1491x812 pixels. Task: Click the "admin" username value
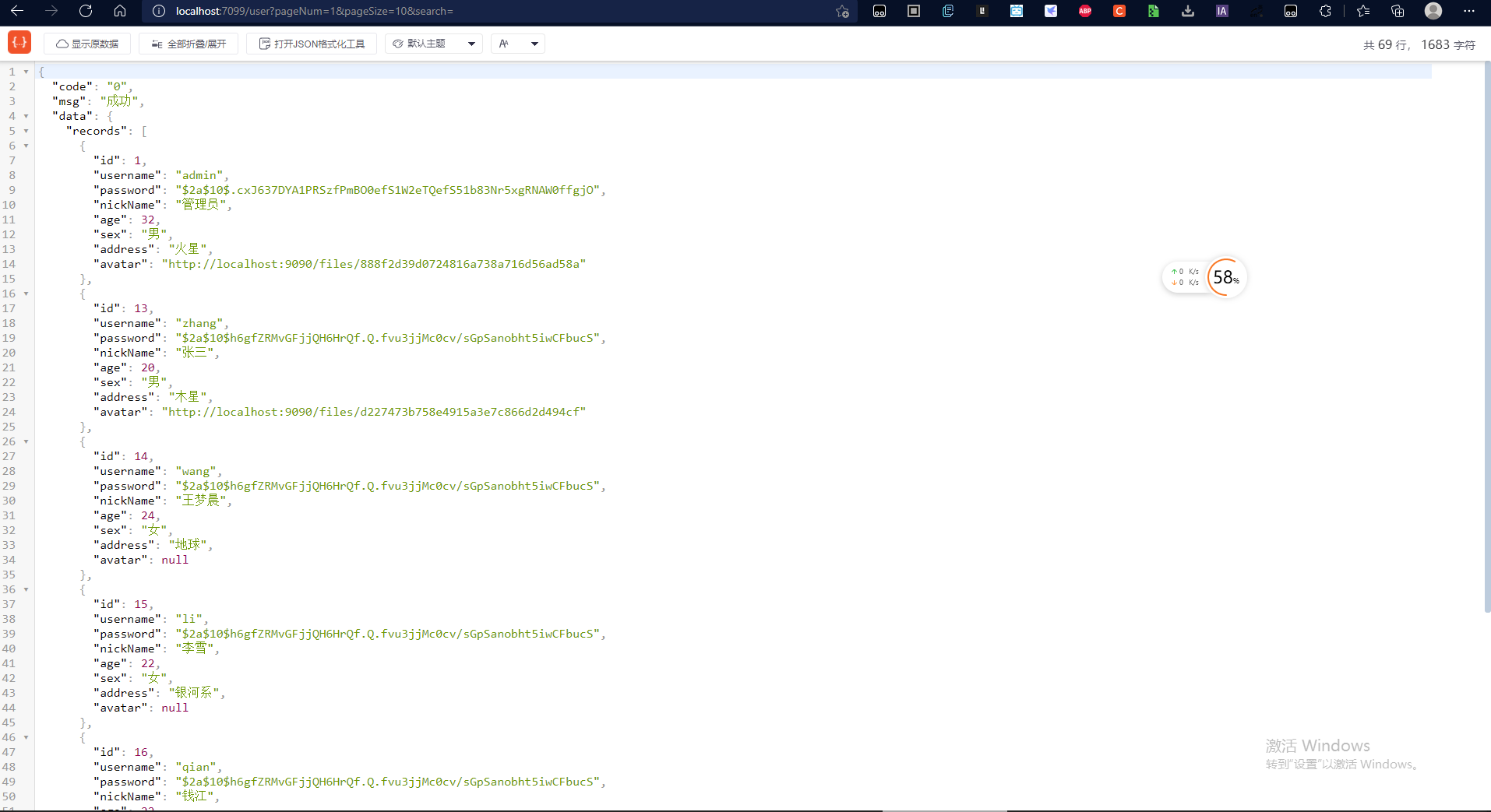[200, 175]
